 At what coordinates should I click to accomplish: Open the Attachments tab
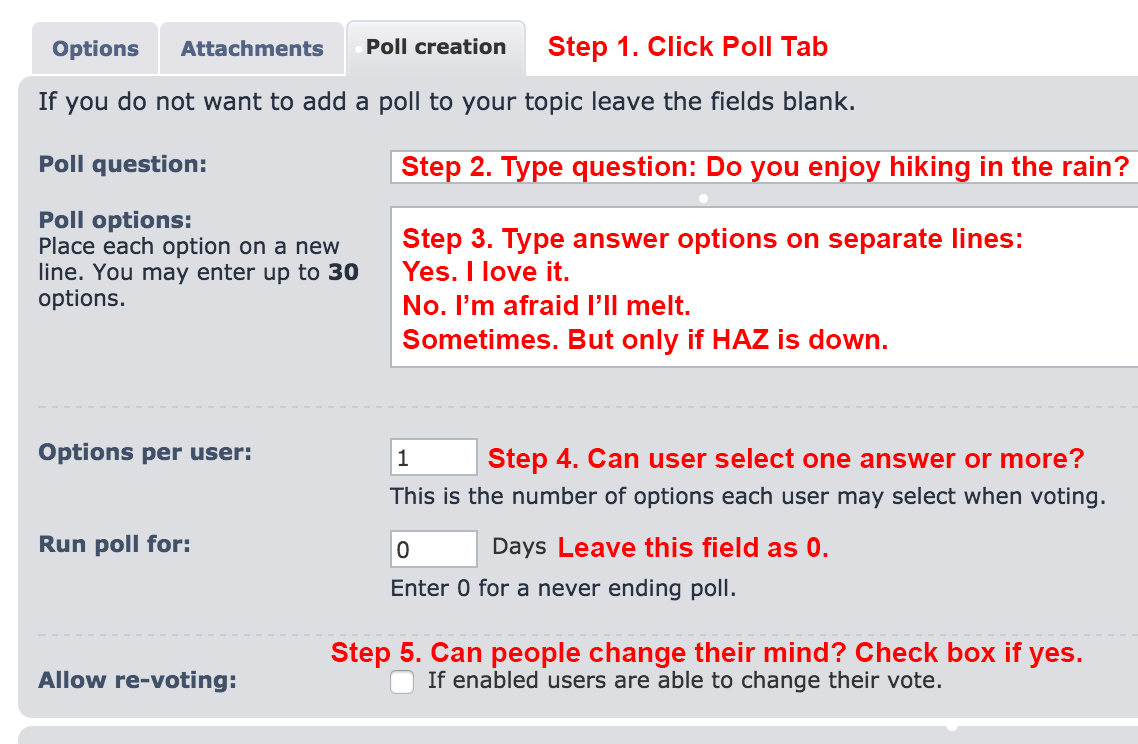pyautogui.click(x=252, y=49)
